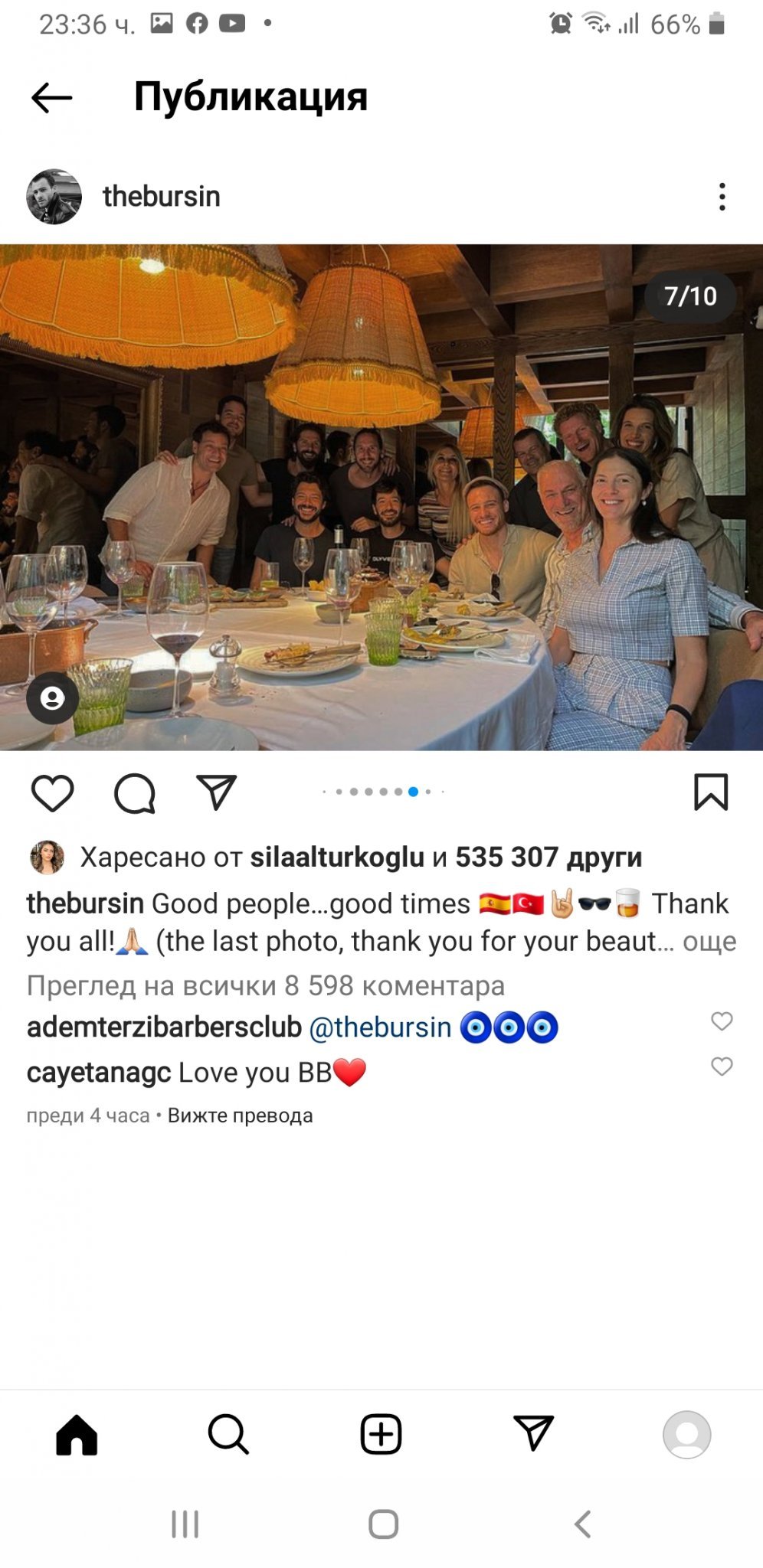Open the three-dot post options menu

point(722,197)
